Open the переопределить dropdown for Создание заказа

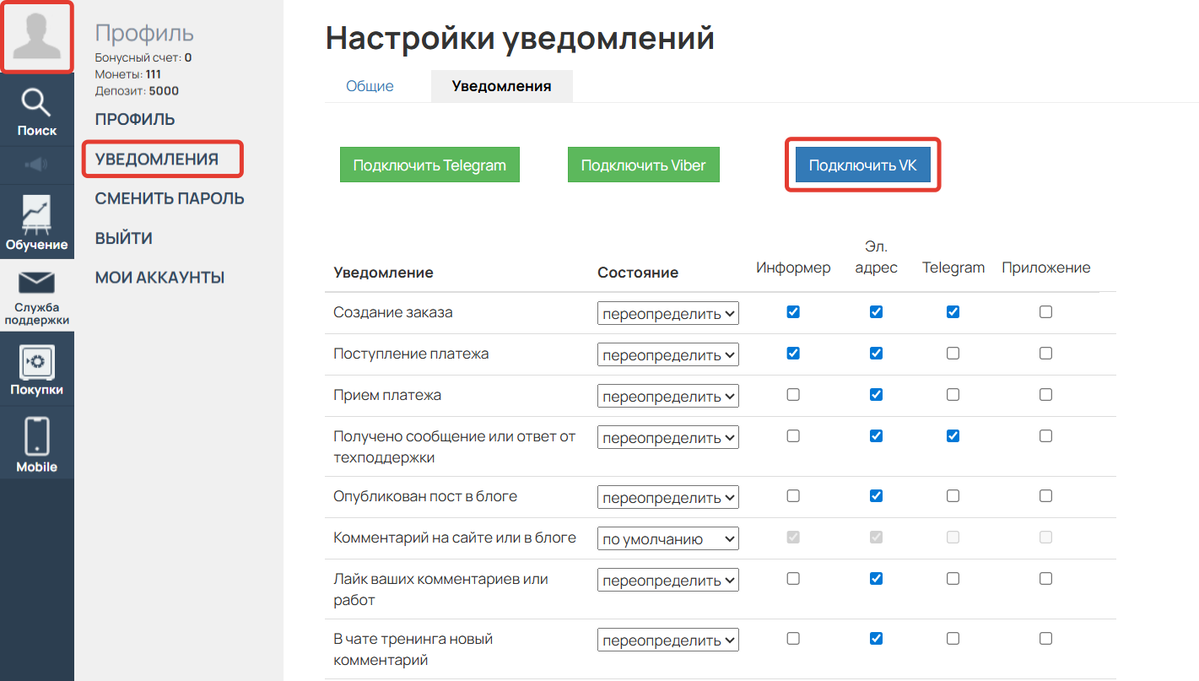[667, 312]
